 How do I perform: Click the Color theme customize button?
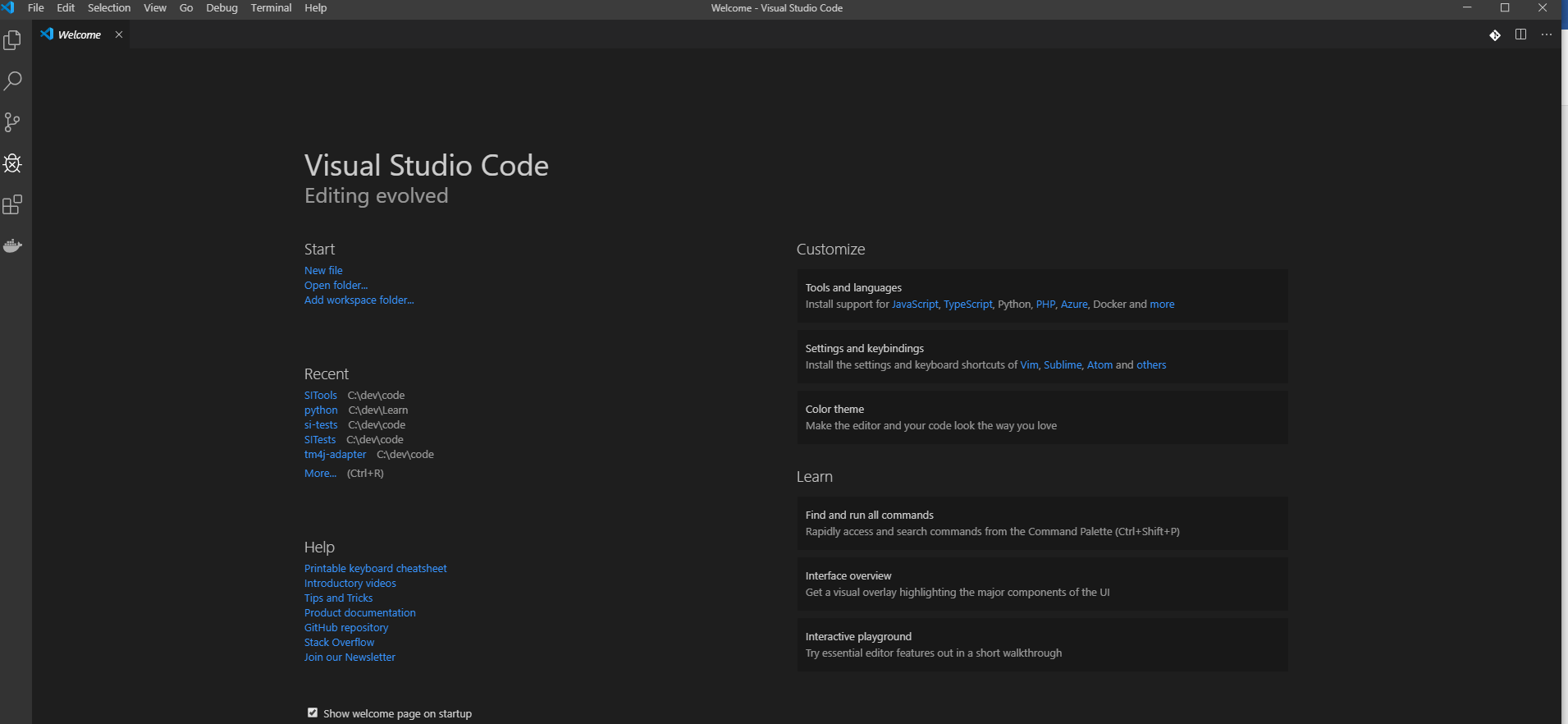point(1042,417)
